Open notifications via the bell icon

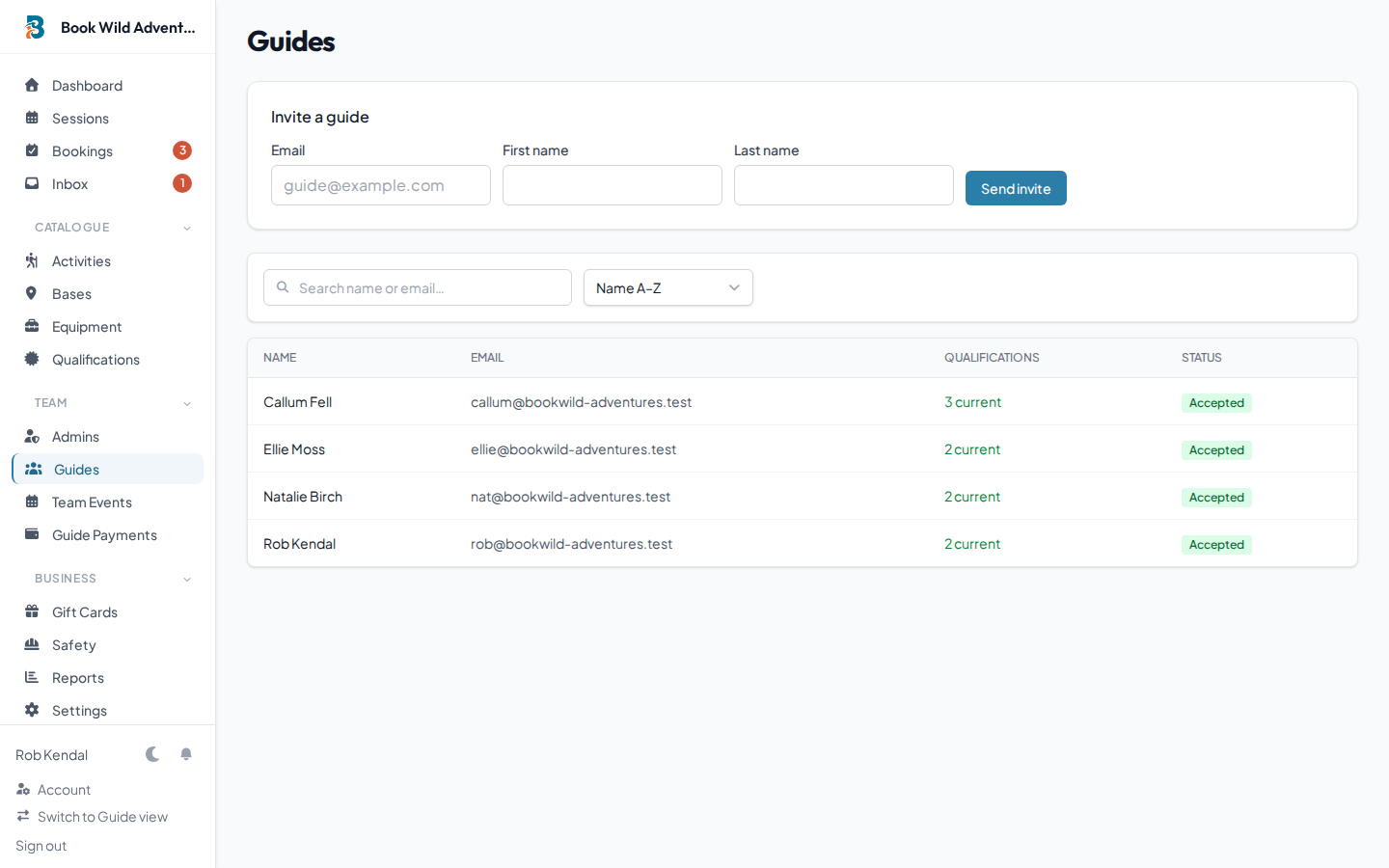(186, 754)
